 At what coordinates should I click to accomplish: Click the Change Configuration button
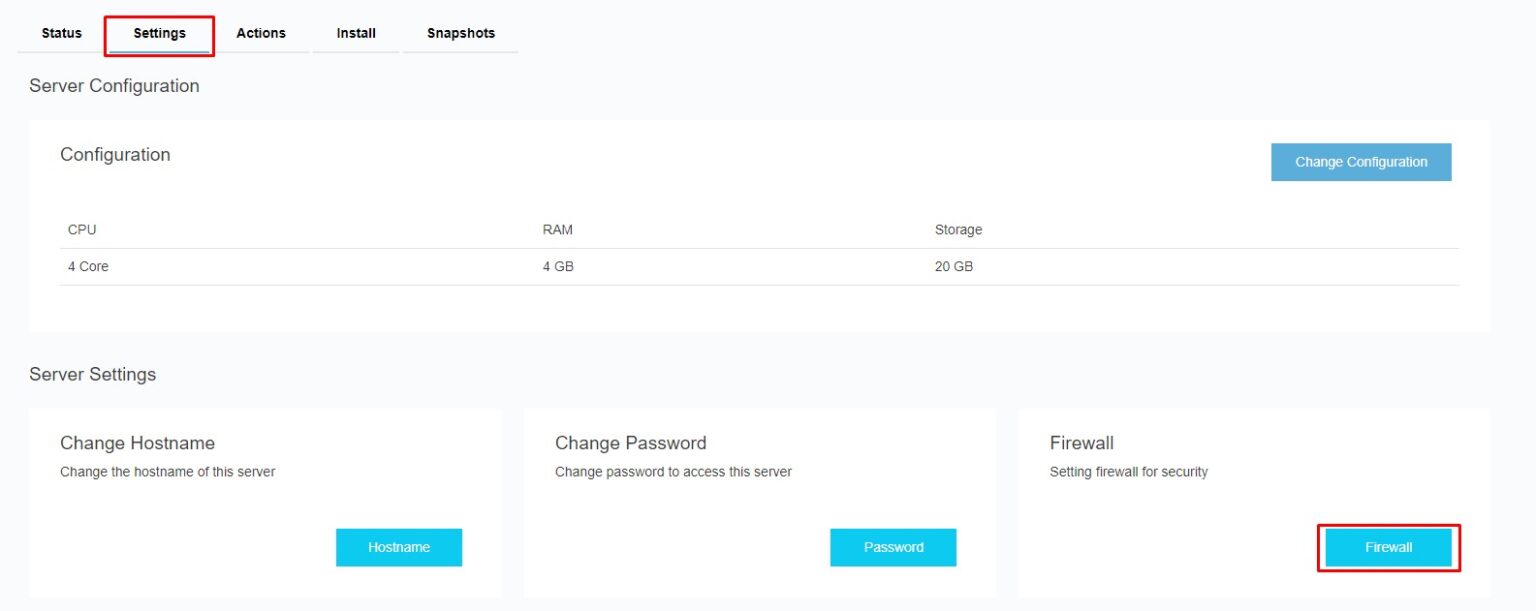pyautogui.click(x=1360, y=162)
